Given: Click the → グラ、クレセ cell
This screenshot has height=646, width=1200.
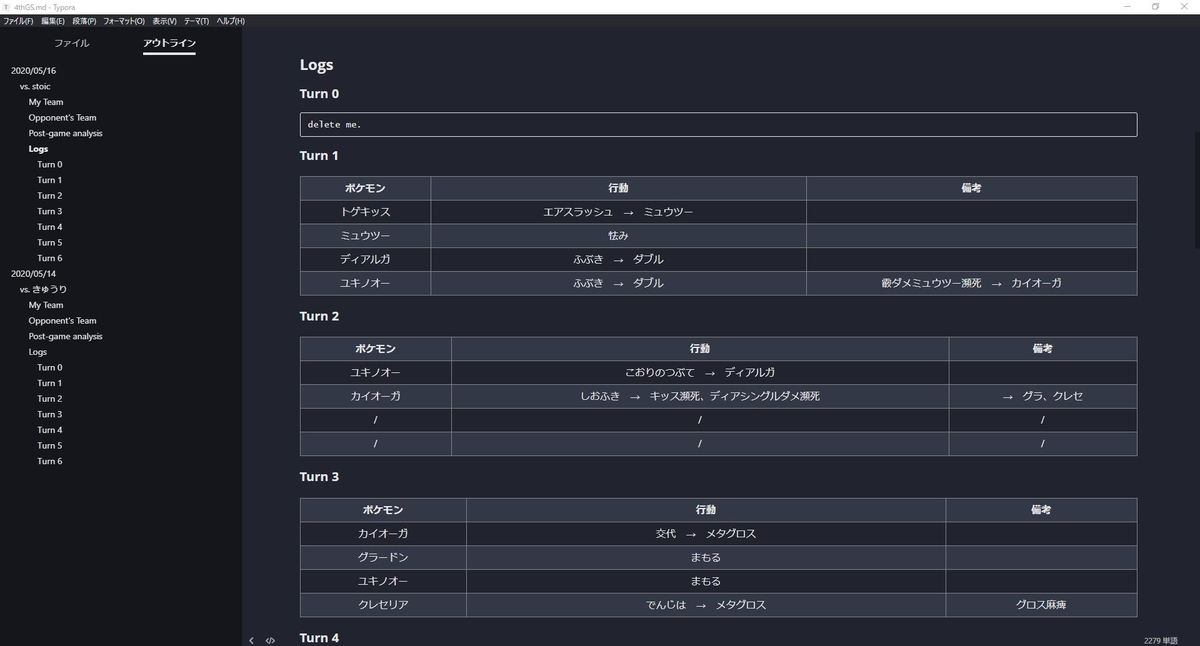Looking at the screenshot, I should (1043, 396).
